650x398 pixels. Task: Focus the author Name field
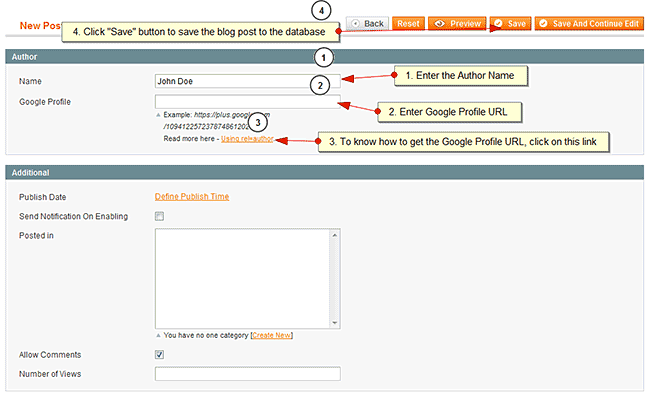tap(247, 81)
